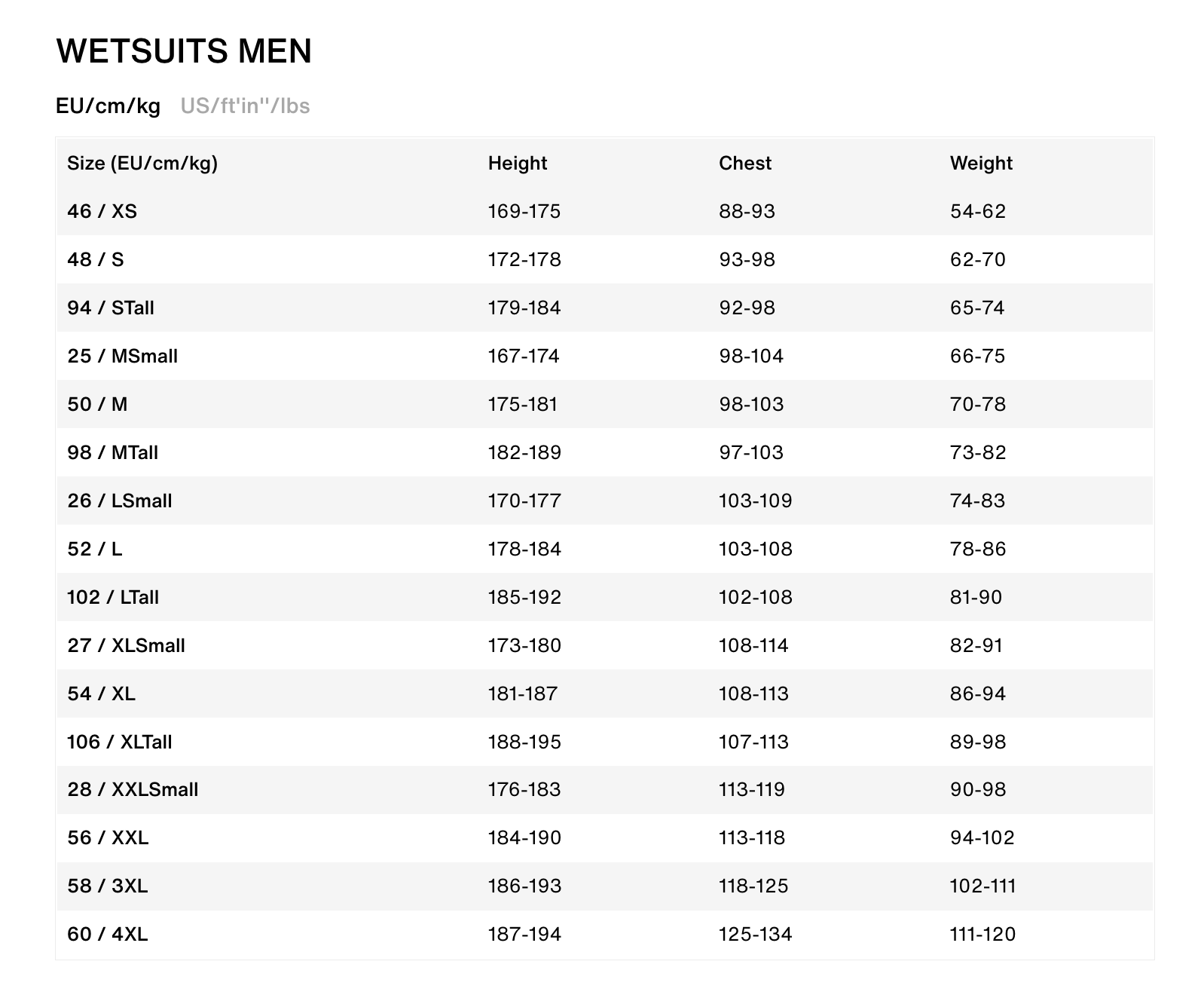Click the 27 / XLSmall size label
The width and height of the screenshot is (1204, 995).
[x=126, y=645]
